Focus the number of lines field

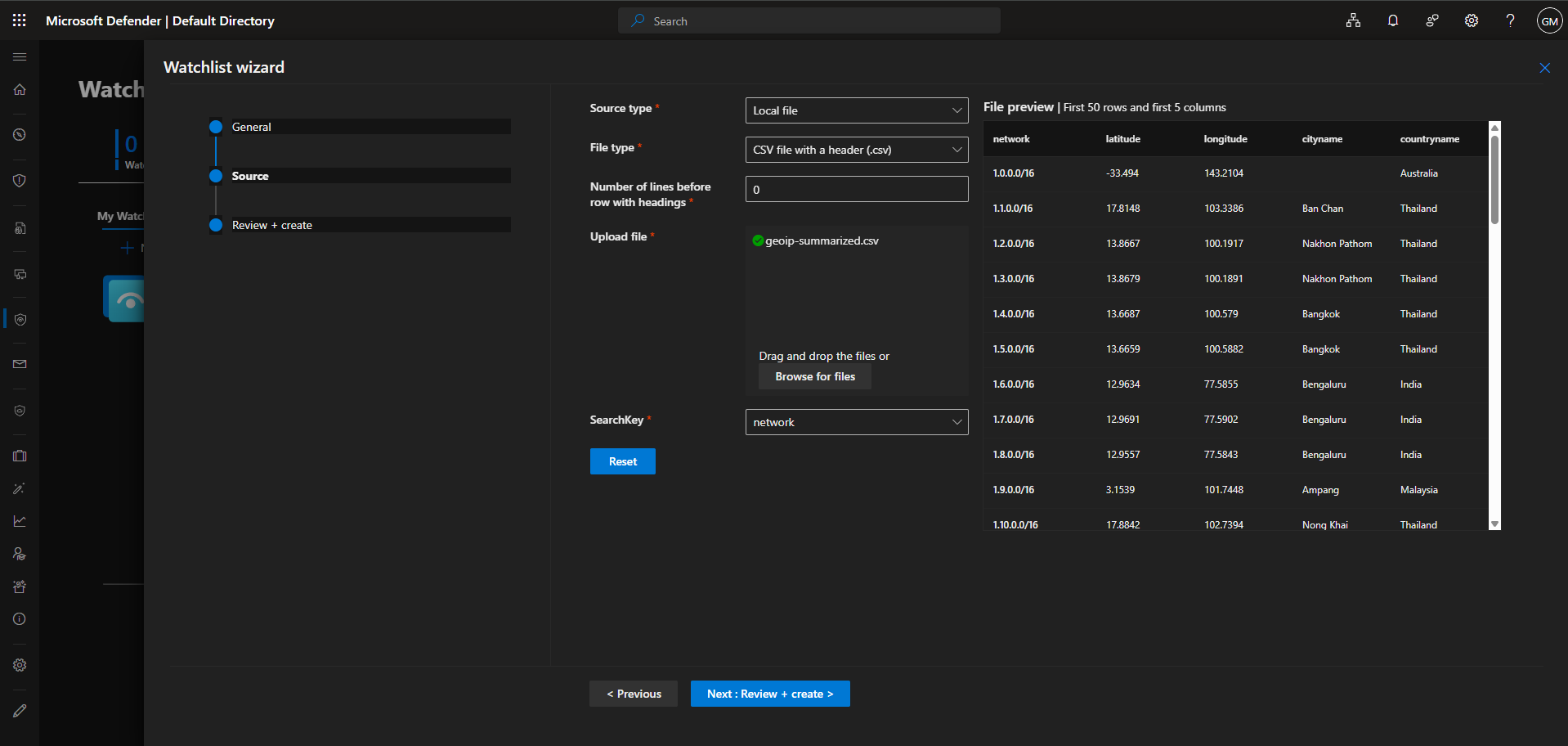(857, 189)
